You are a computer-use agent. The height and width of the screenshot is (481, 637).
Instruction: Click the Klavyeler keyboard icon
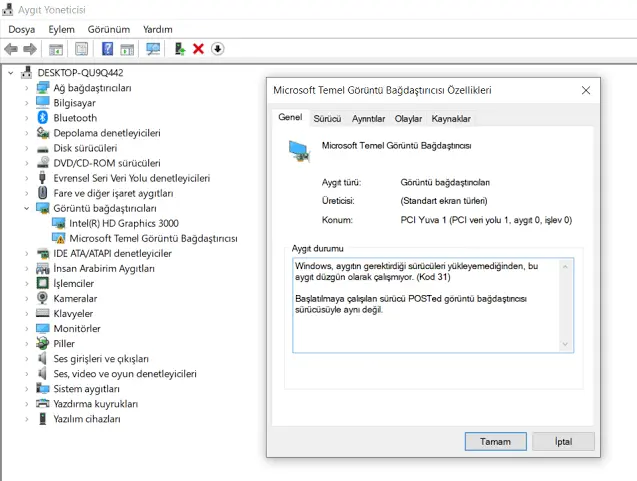point(42,313)
